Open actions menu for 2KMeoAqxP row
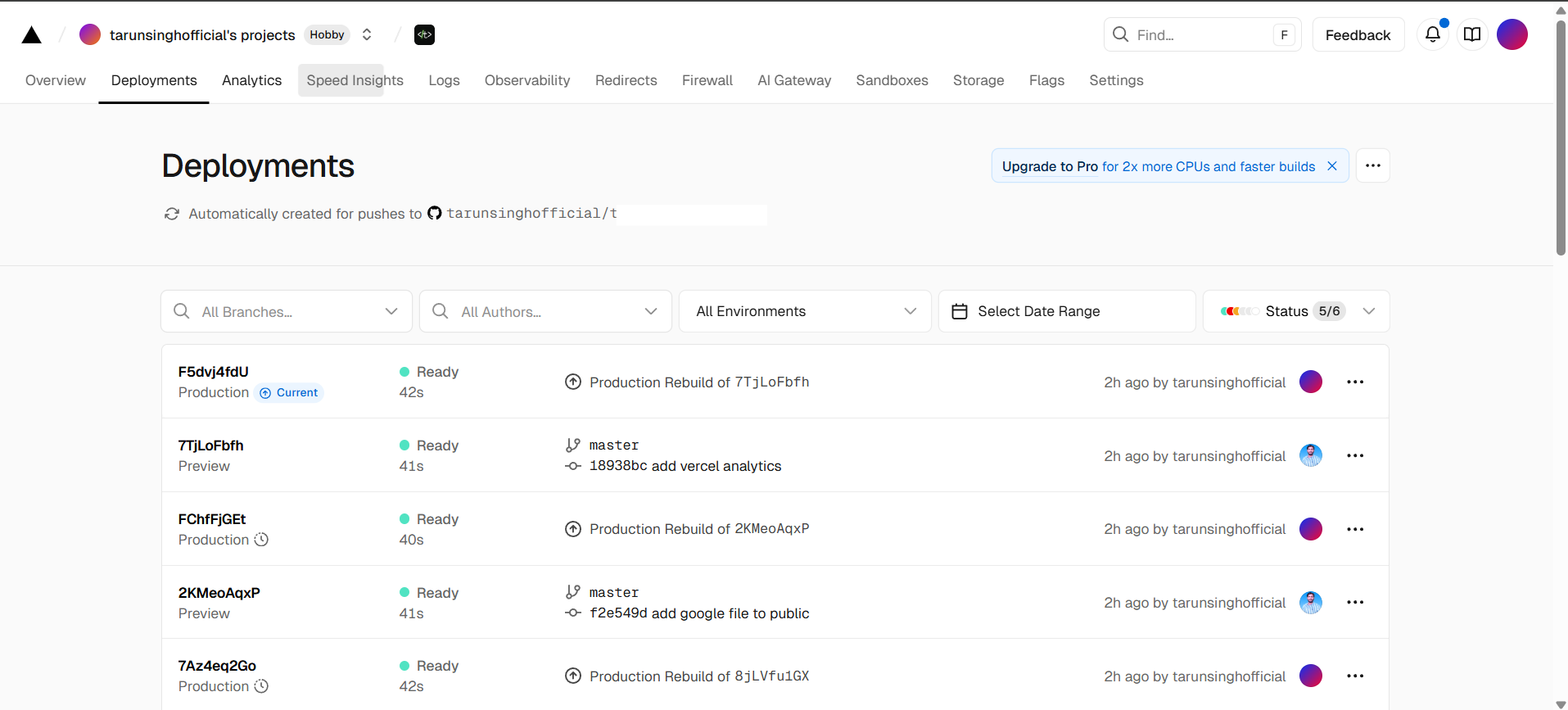 click(x=1355, y=602)
